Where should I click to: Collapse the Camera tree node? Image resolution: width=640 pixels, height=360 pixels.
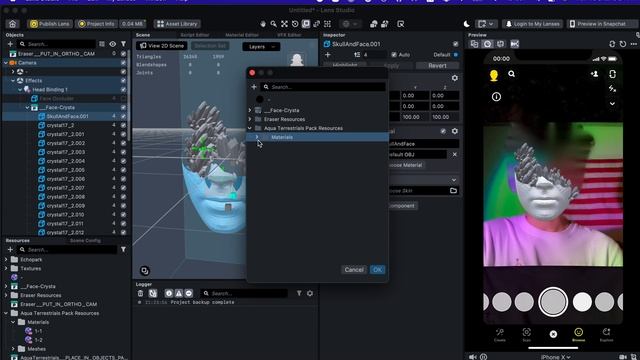click(x=6, y=63)
